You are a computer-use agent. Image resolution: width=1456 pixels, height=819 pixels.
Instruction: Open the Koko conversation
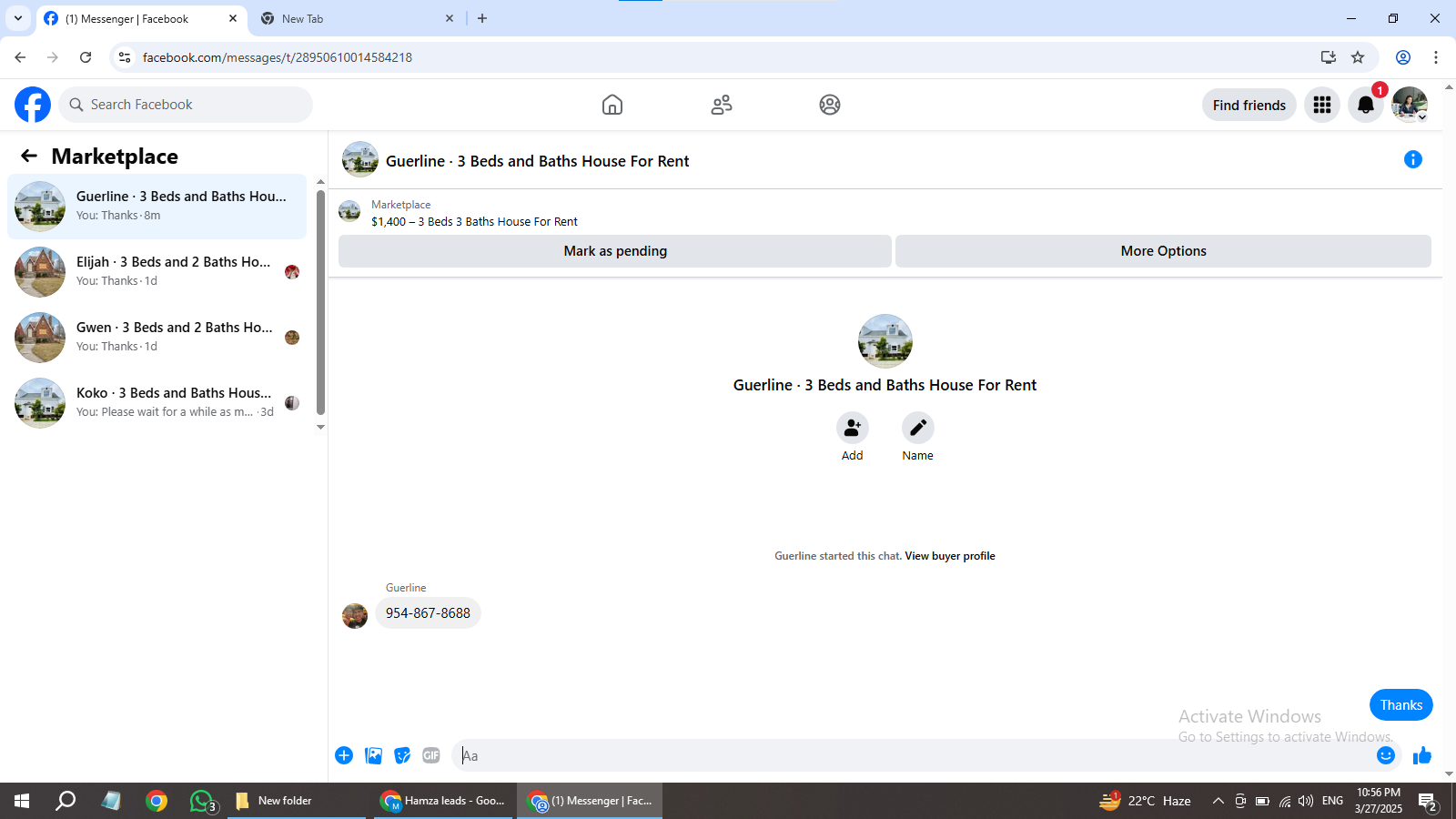157,403
